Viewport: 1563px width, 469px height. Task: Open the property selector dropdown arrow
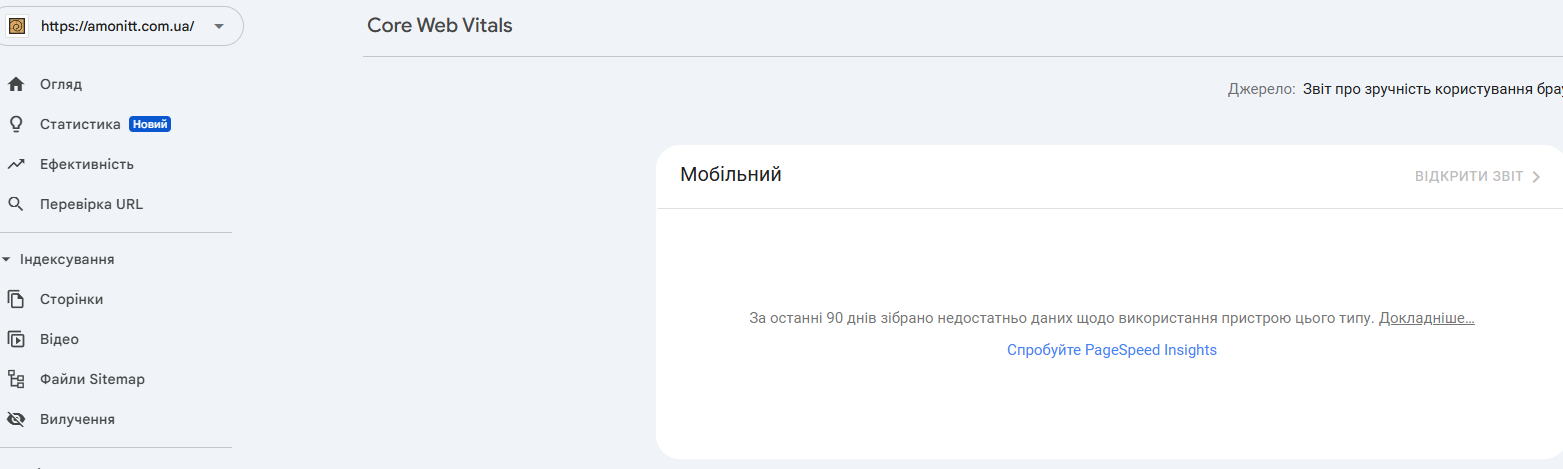(219, 26)
